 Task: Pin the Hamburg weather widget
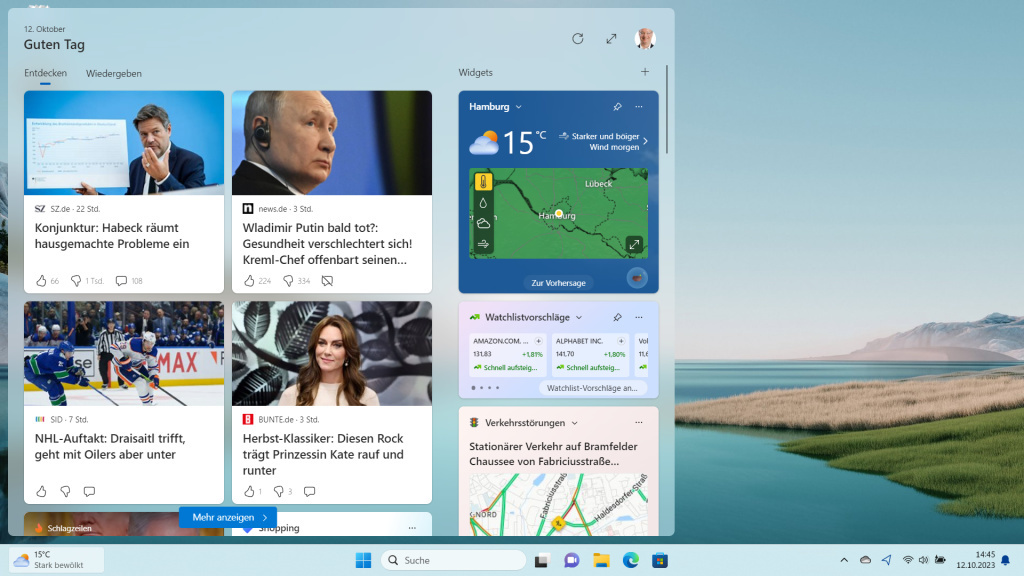(617, 107)
